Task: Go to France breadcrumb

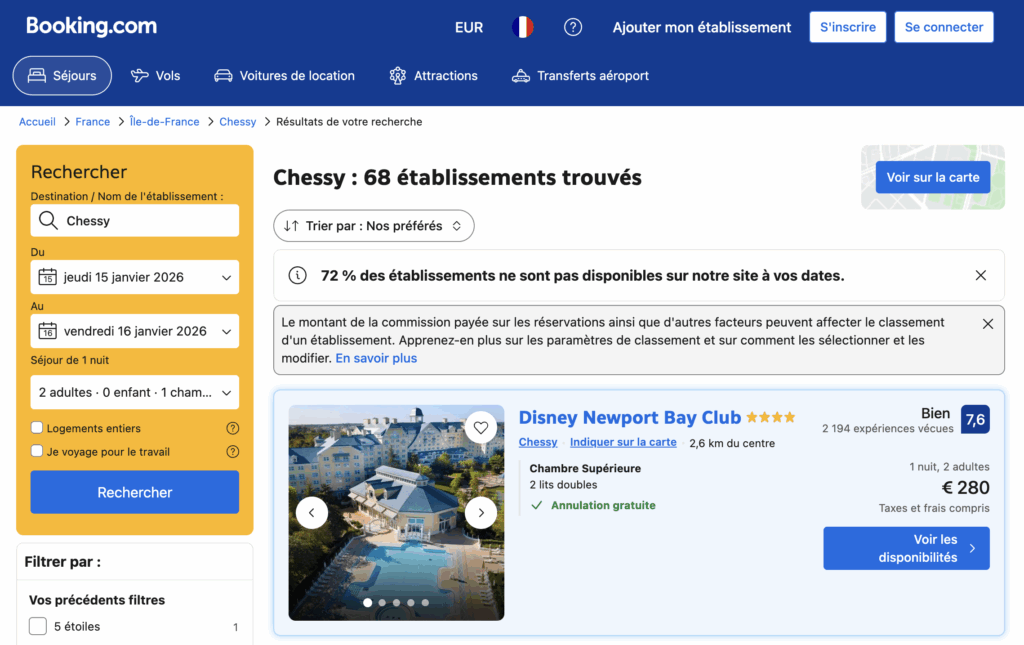Action: [92, 121]
